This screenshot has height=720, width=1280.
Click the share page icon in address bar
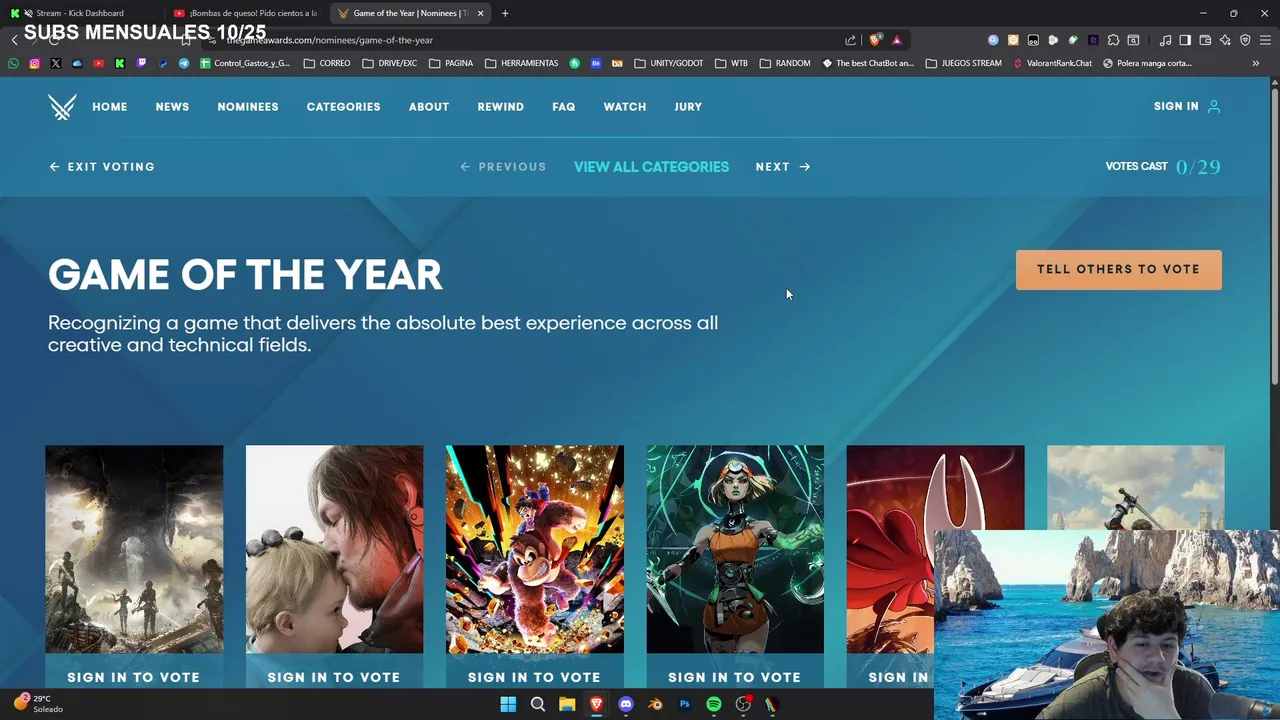pos(850,40)
